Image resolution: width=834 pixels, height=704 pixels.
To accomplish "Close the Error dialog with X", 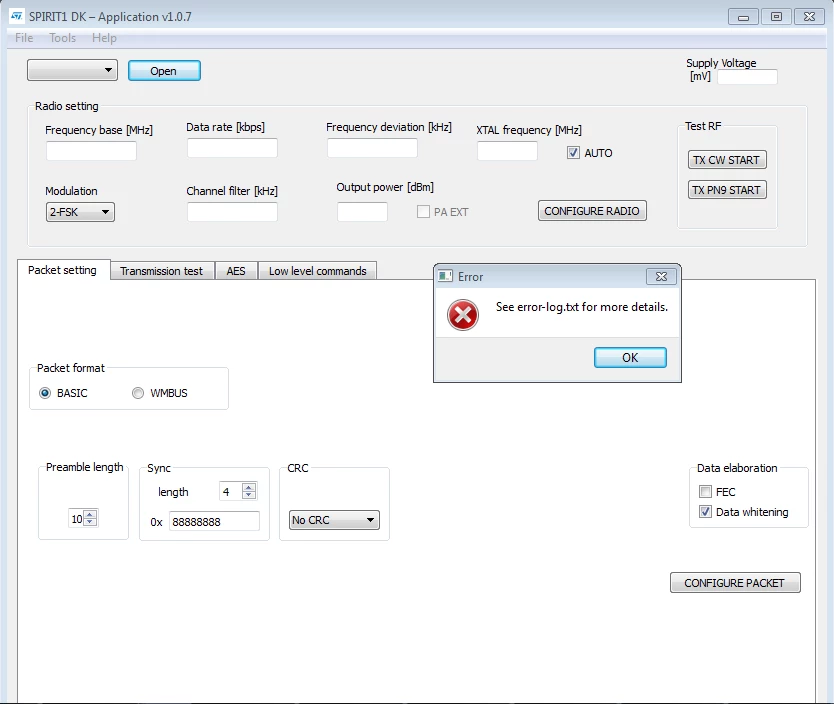I will [x=661, y=276].
